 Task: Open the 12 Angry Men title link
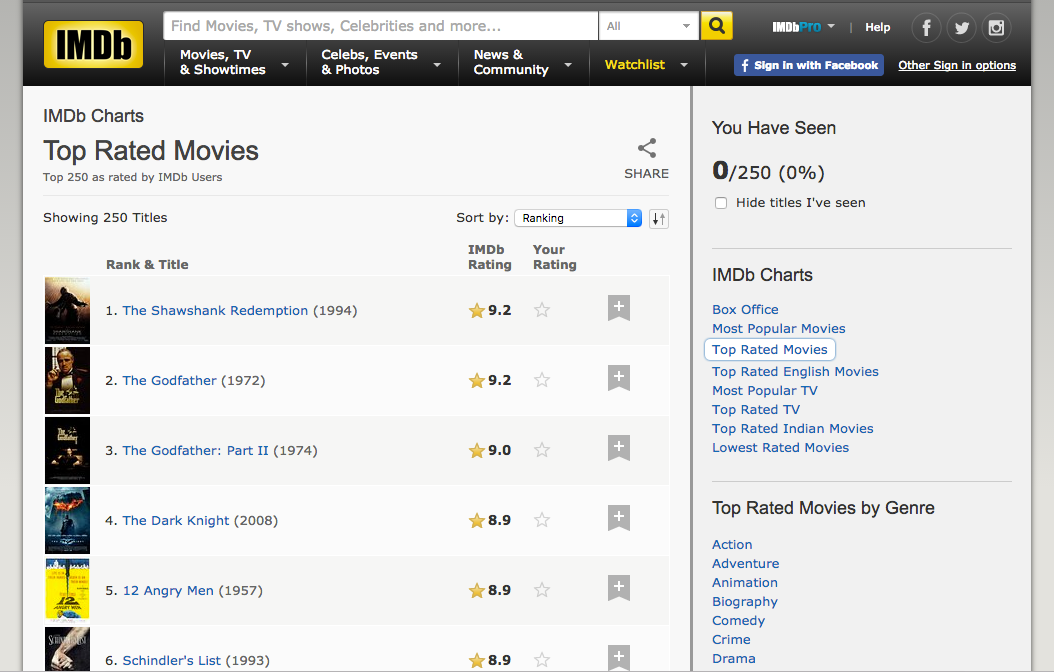point(168,590)
